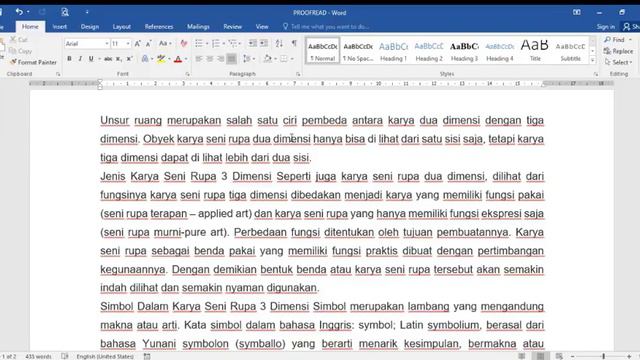Click the Borders icon
Viewport: 640px width, 360px height.
[284, 59]
